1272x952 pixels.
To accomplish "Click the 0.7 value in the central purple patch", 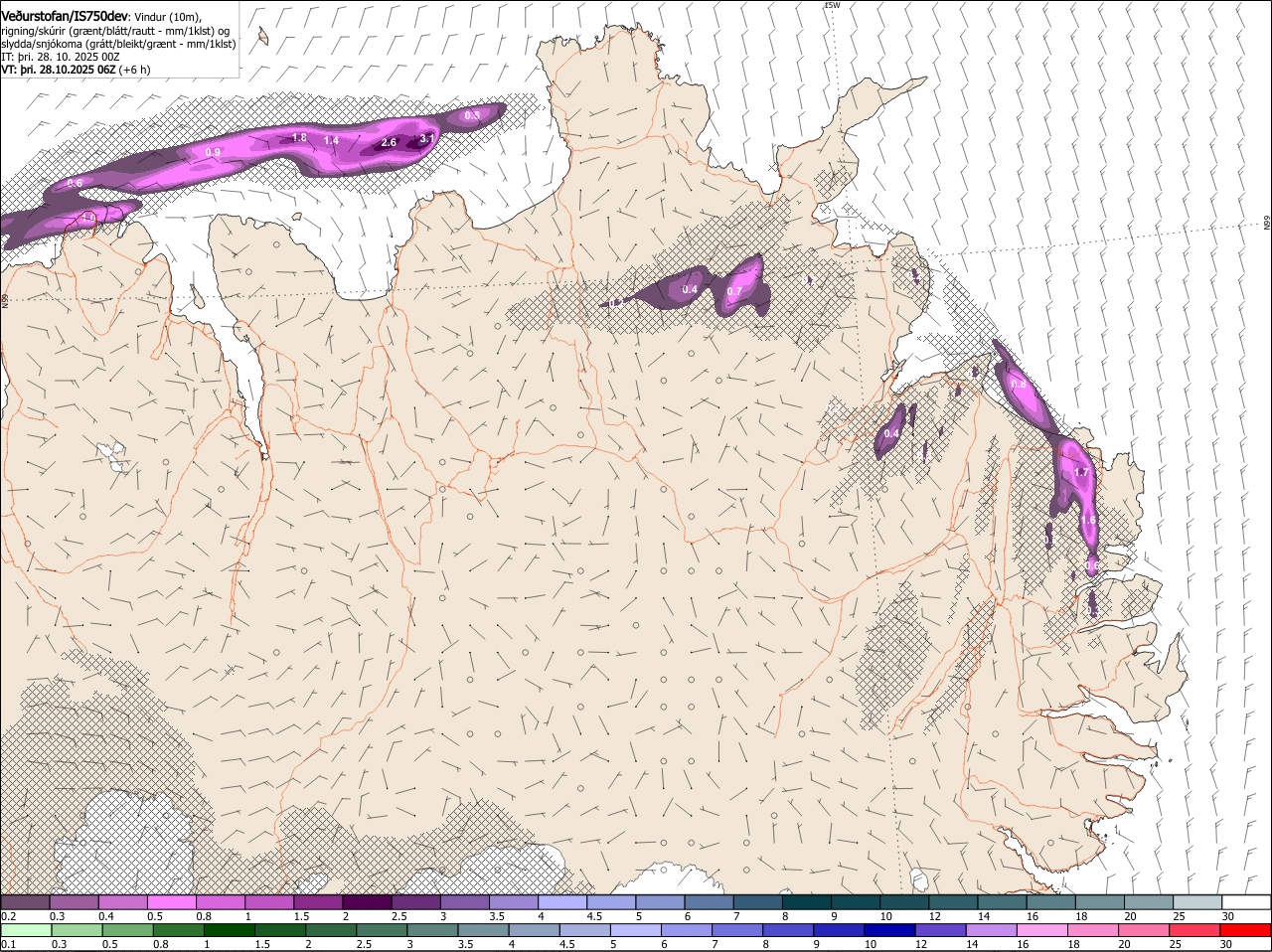I will coord(734,292).
